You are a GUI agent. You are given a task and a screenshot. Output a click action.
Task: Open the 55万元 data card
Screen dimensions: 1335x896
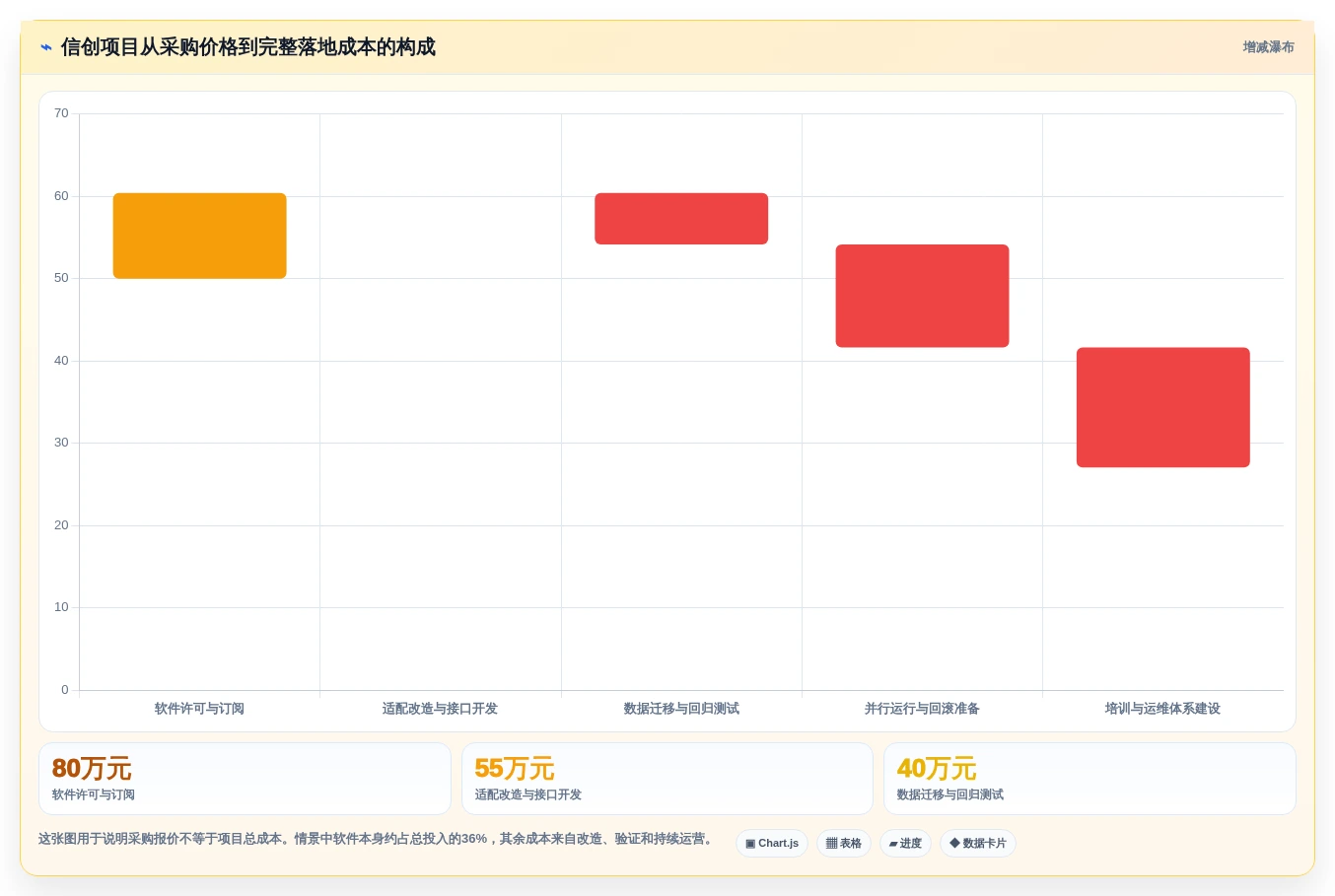(x=667, y=779)
